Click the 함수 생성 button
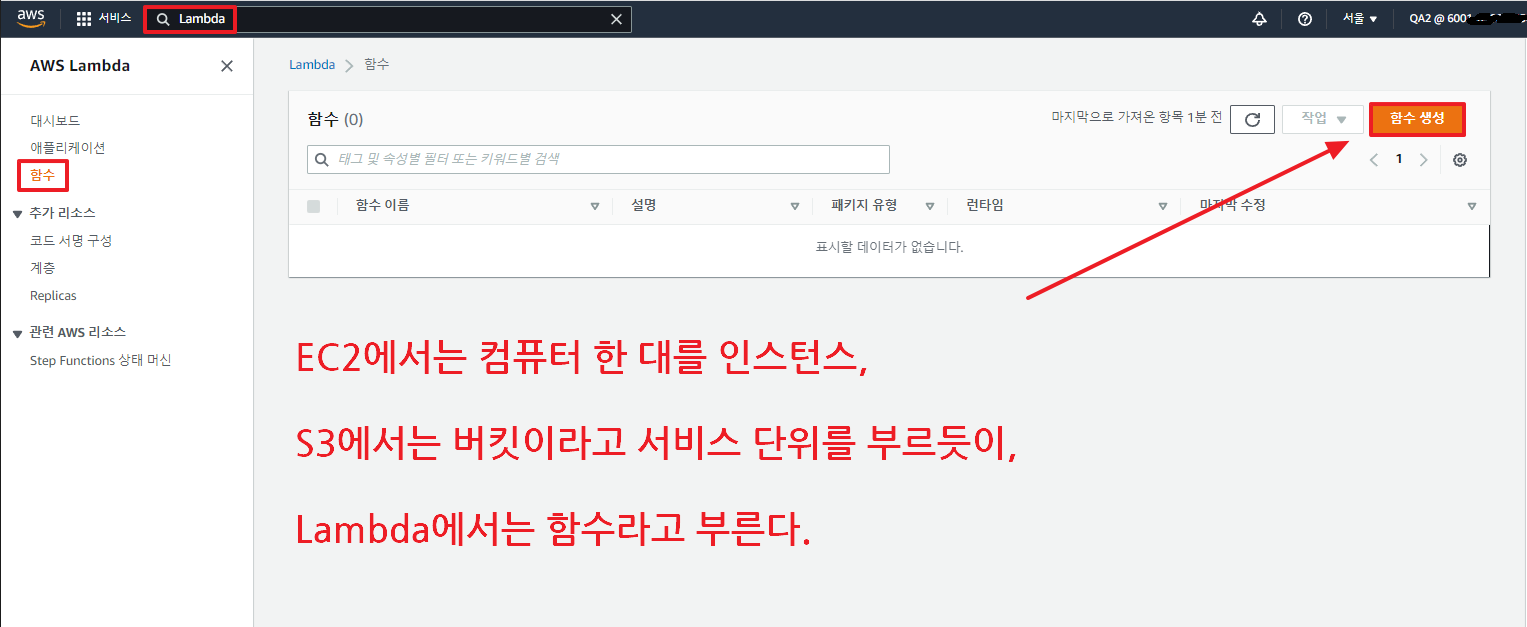Viewport: 1527px width, 627px height. [x=1417, y=119]
